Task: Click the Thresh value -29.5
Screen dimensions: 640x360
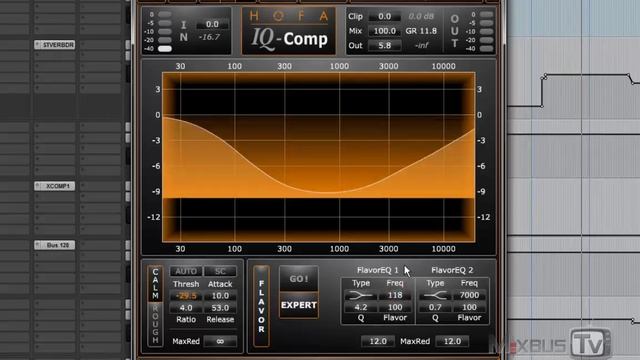Action: pos(186,296)
